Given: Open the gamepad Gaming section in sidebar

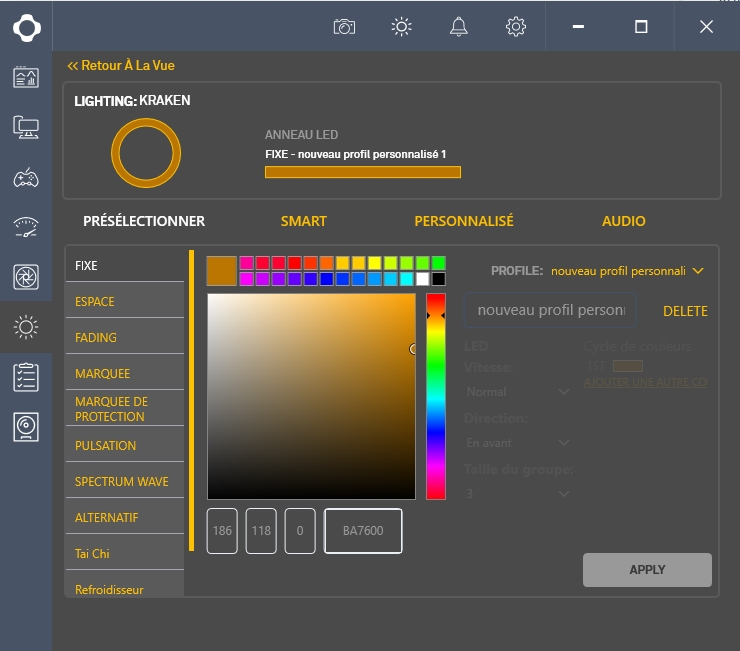Looking at the screenshot, I should [x=26, y=178].
